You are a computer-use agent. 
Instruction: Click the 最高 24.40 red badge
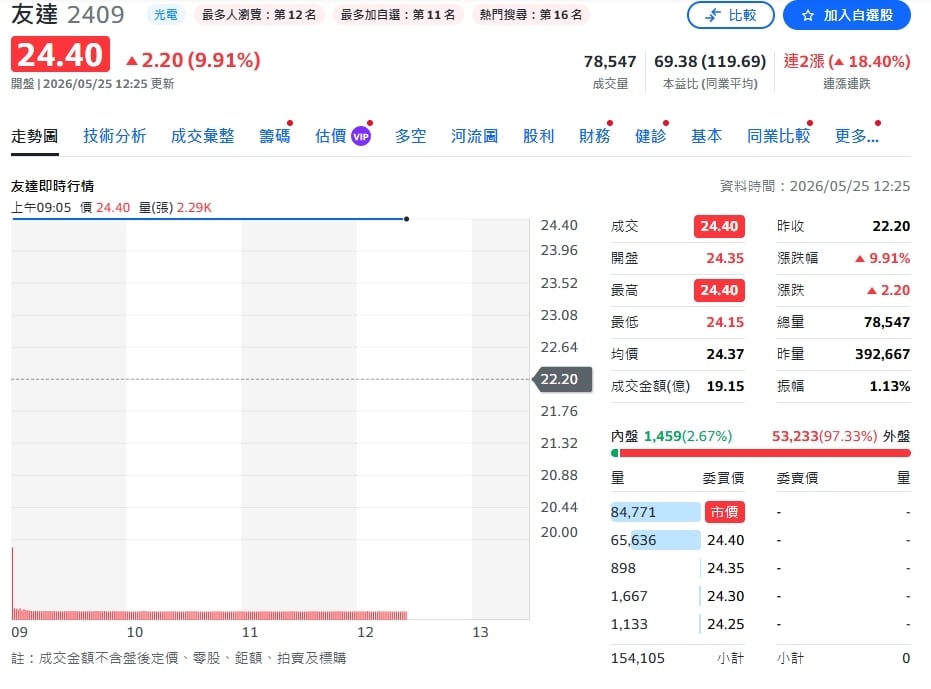pos(719,290)
